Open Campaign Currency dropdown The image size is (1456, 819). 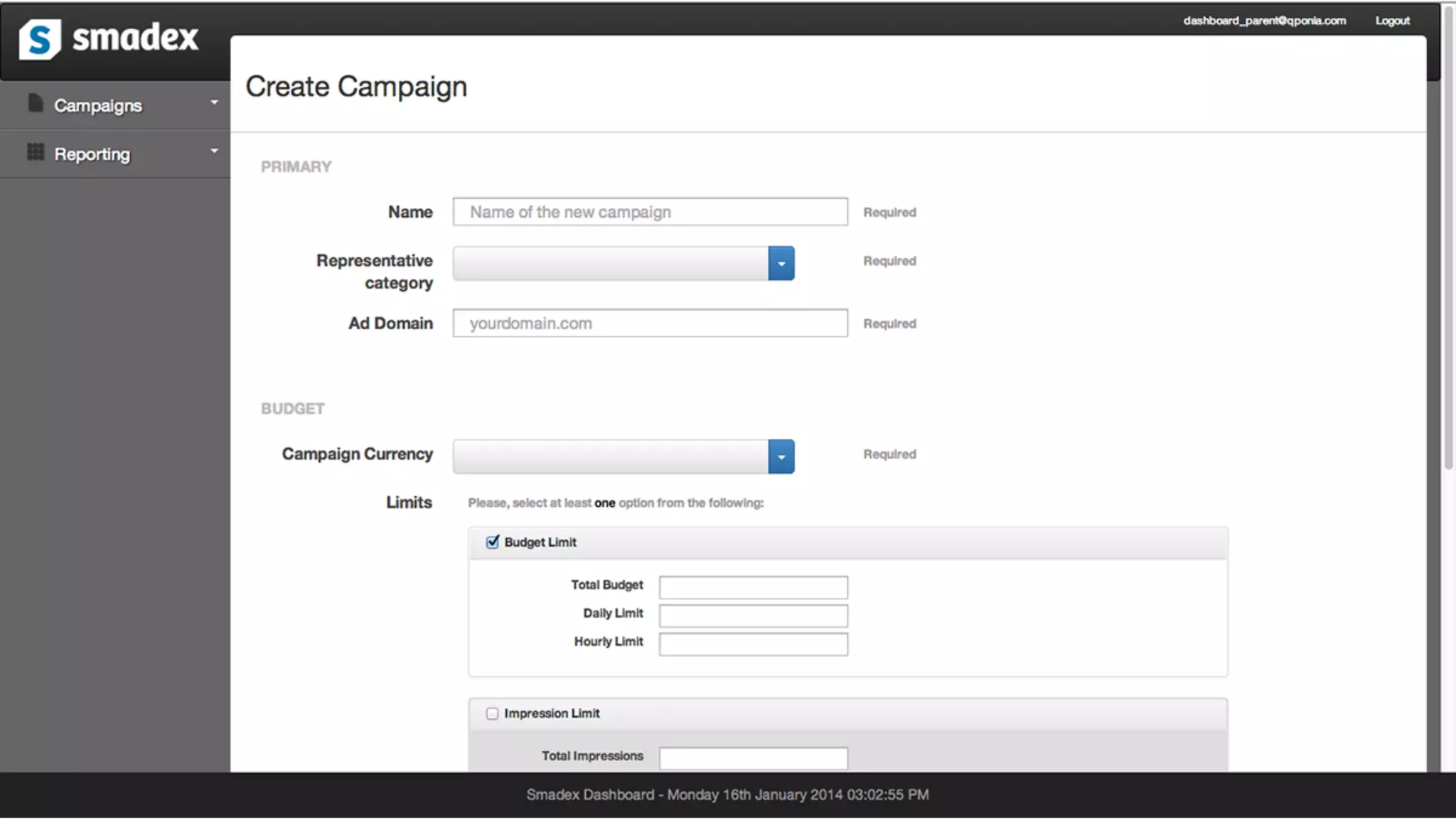pyautogui.click(x=781, y=457)
